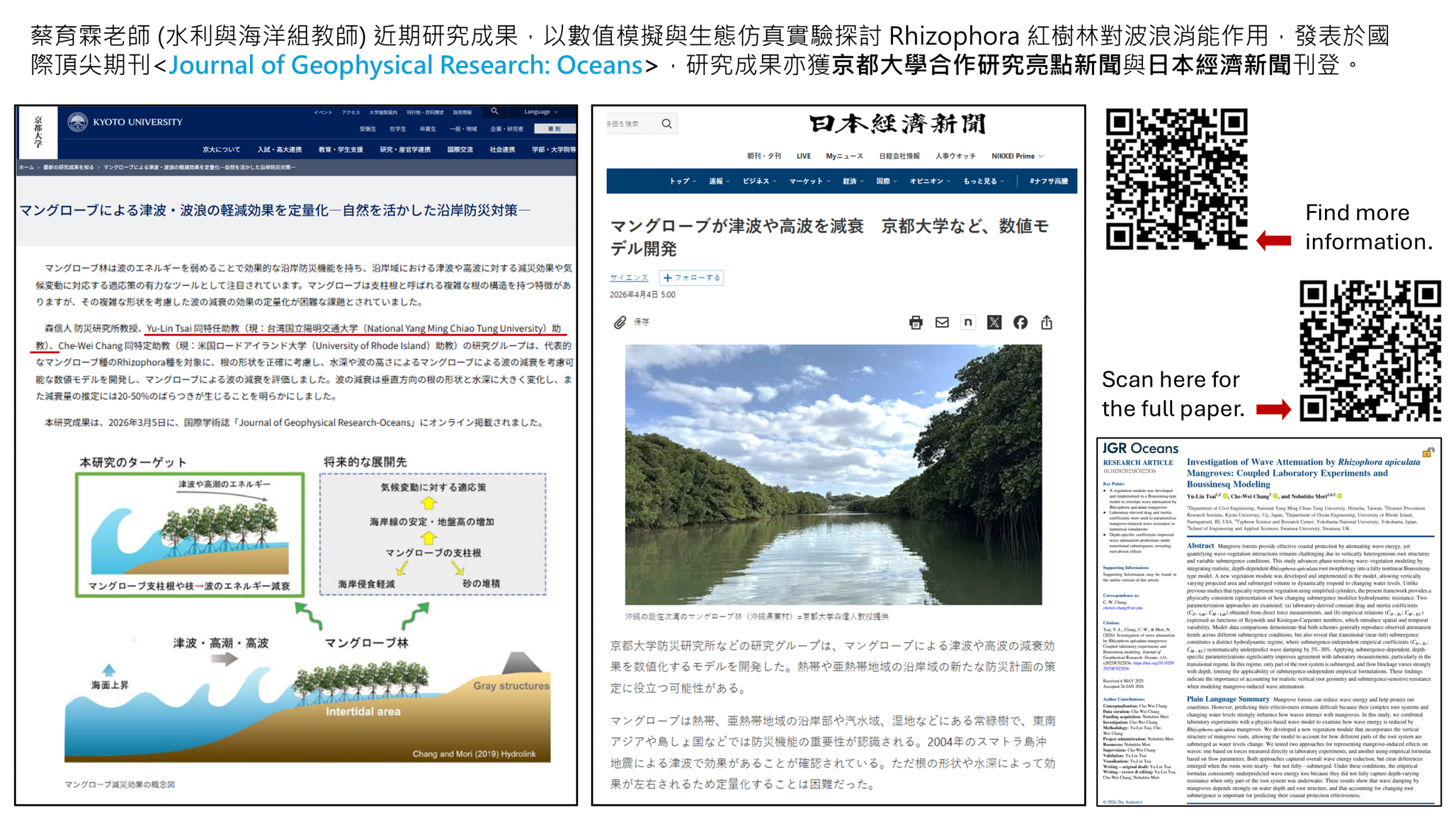Click the アクセス link on Kyoto University header
Screen dimensions: 1456x819
(351, 112)
